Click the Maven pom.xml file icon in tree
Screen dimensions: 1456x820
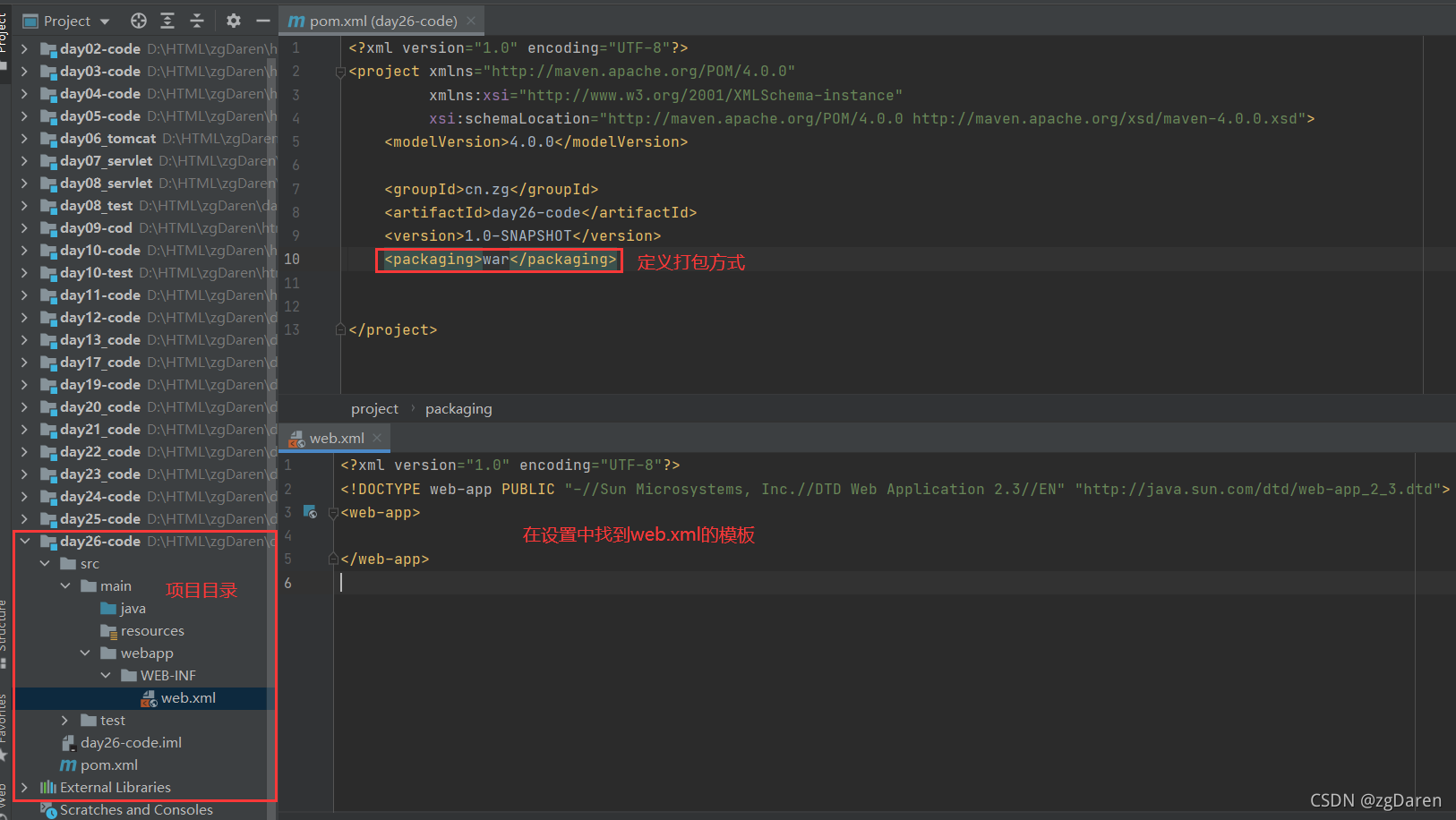click(x=68, y=765)
